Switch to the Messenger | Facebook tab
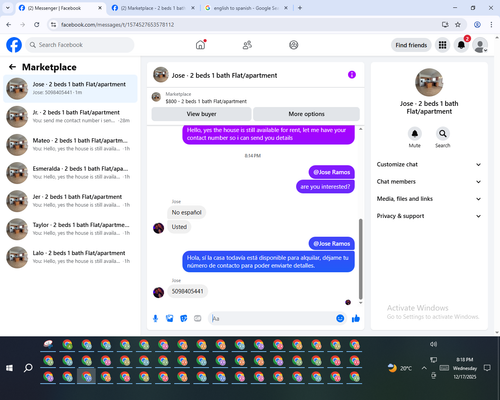The height and width of the screenshot is (400, 500). [x=60, y=8]
